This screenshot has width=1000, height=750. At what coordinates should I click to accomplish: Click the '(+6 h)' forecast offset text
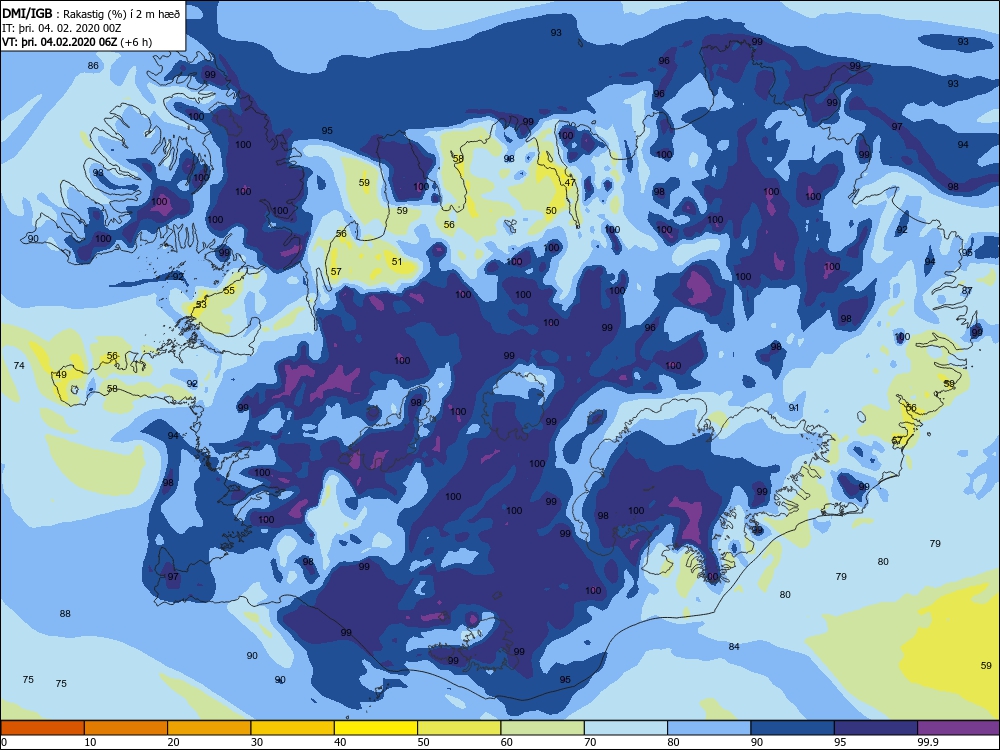[x=136, y=42]
